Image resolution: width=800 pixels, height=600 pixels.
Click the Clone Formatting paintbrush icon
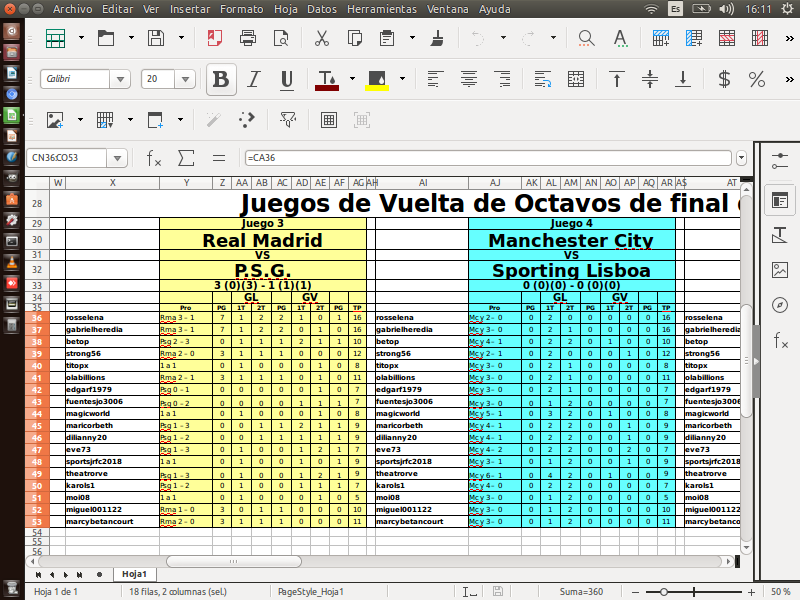[x=437, y=38]
